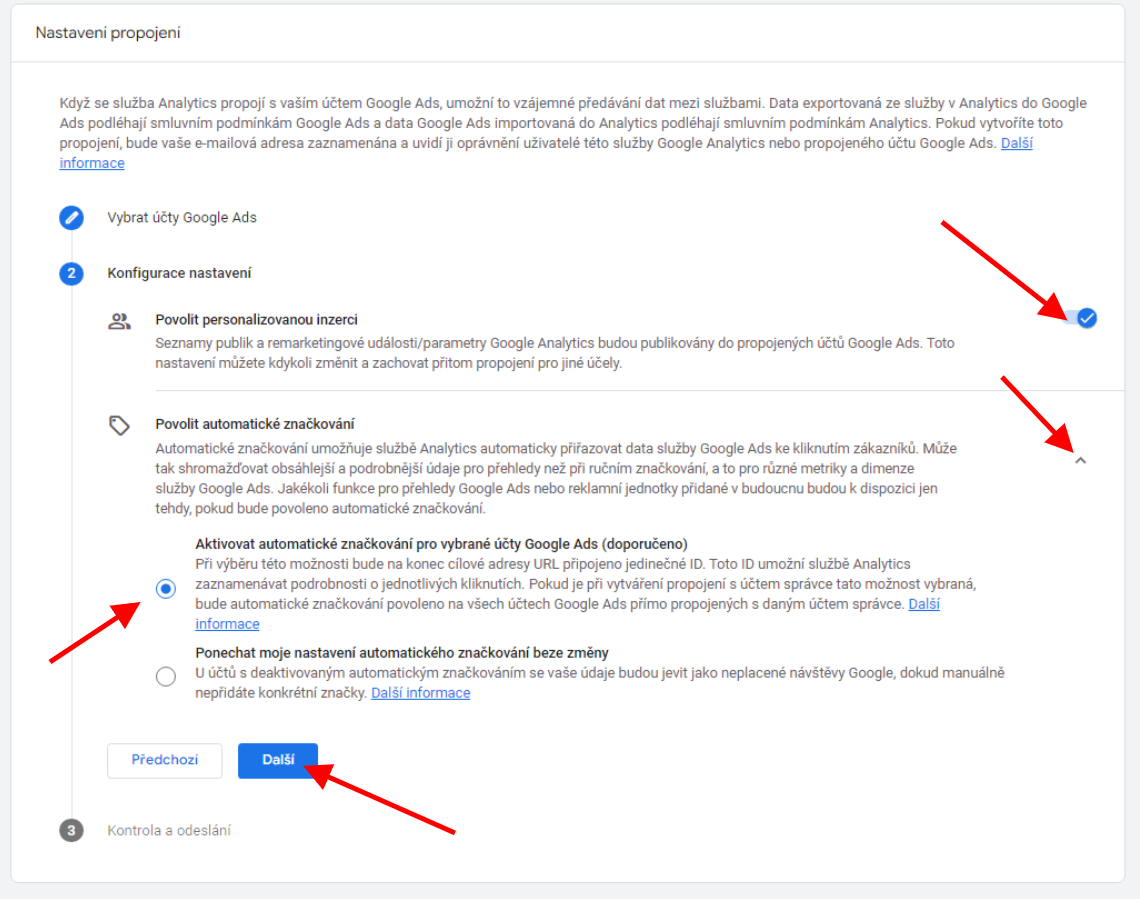Click the Nastavení propojení panel title
Screen dimensions: 1140x899
point(108,33)
